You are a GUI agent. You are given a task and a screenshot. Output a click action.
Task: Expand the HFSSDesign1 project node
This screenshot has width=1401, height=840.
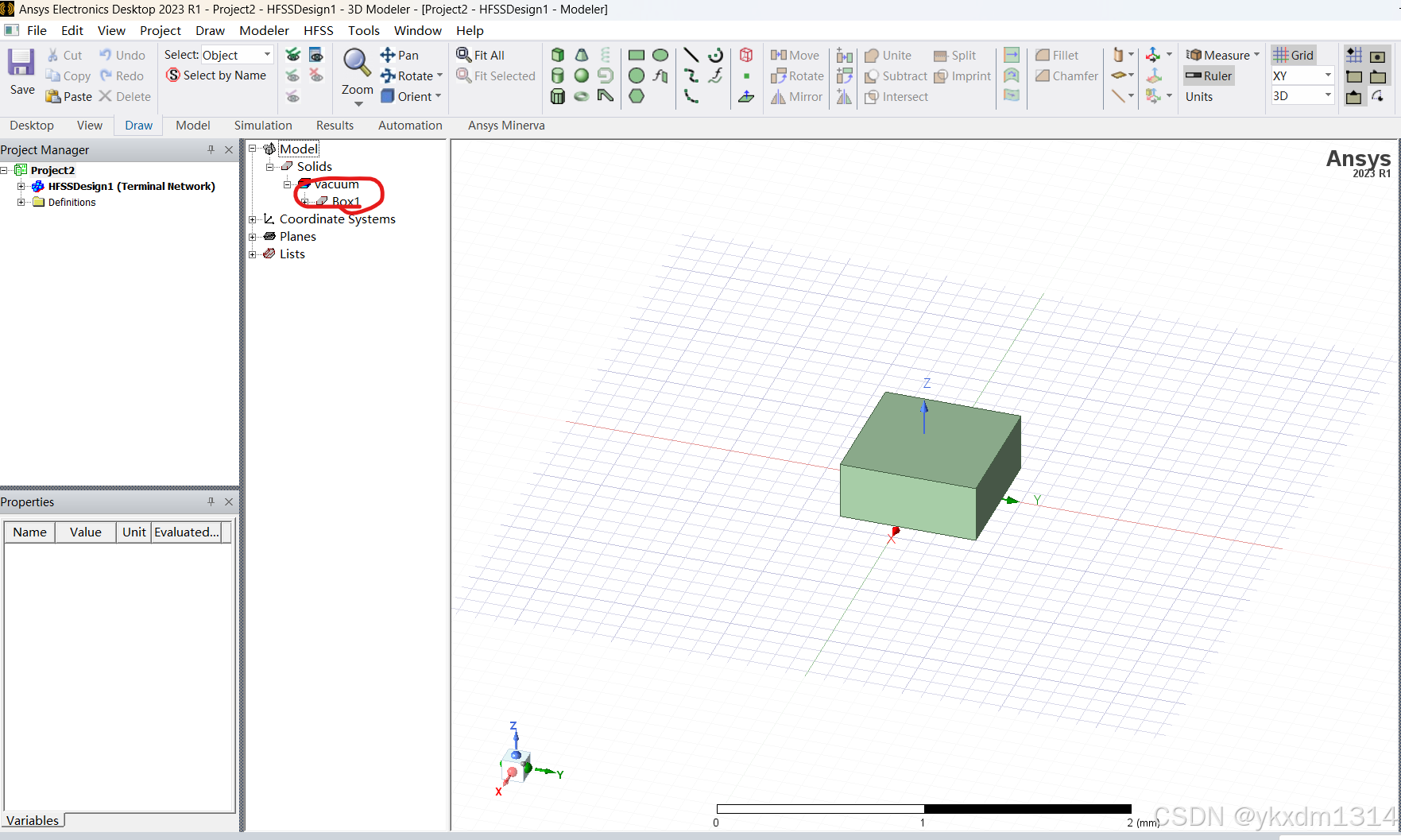coord(21,186)
